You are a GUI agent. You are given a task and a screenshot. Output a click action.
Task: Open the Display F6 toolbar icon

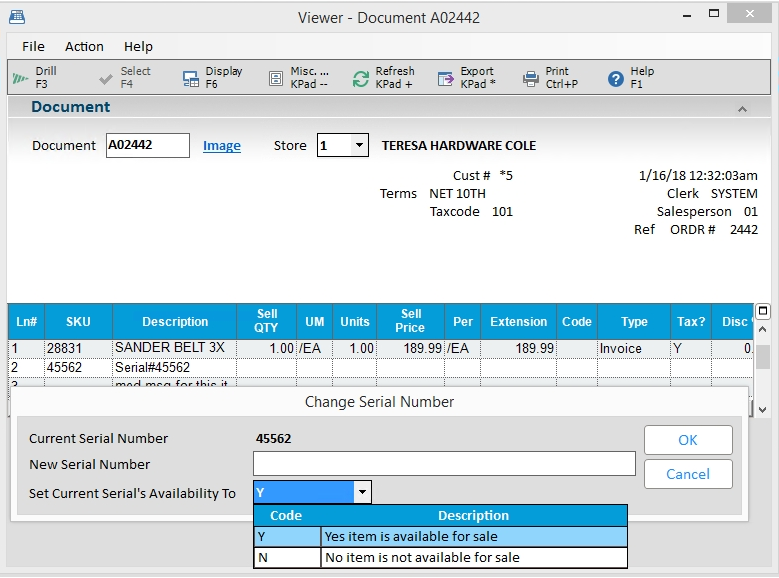[x=191, y=78]
